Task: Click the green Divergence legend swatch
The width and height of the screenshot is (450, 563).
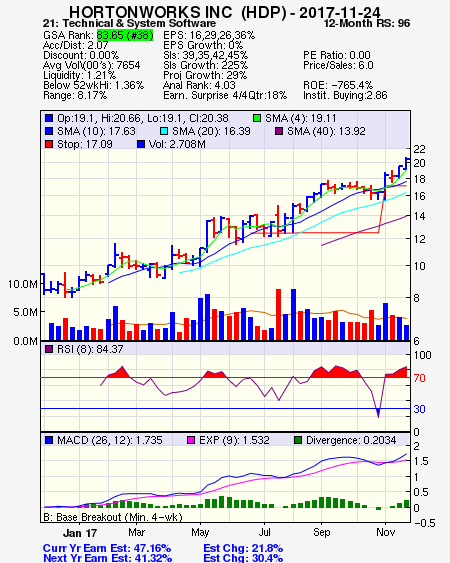Action: tap(298, 440)
